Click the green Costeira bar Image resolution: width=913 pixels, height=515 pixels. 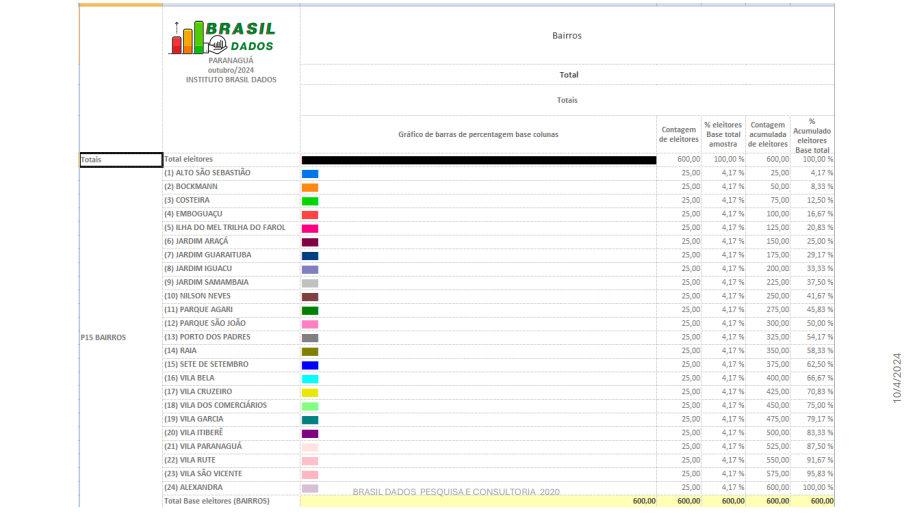point(310,201)
